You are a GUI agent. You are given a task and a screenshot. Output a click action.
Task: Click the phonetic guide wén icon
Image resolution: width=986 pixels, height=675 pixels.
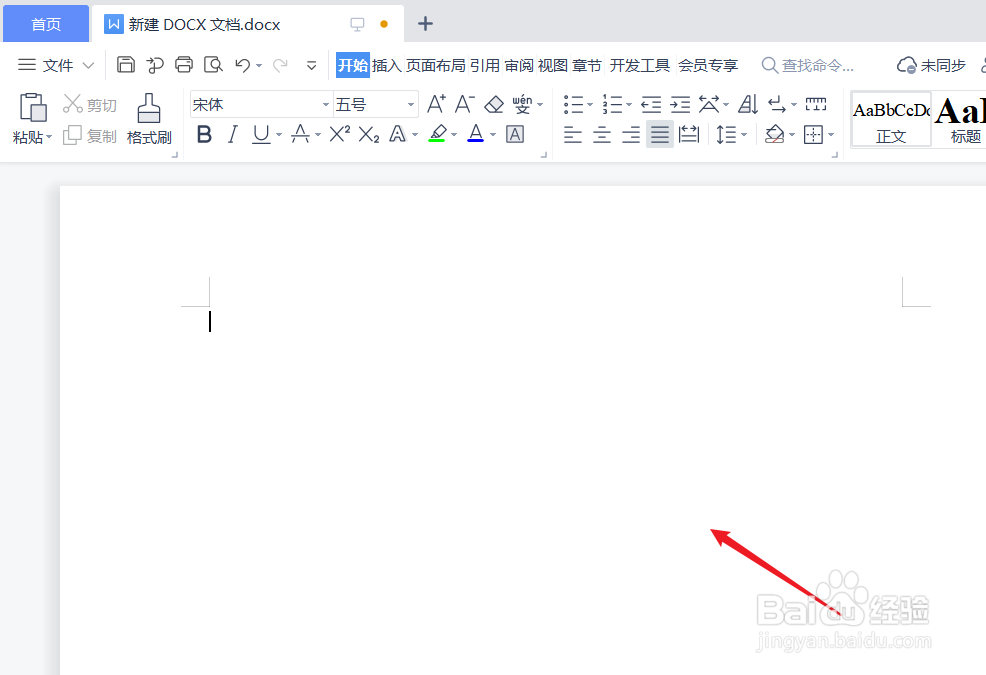[522, 104]
